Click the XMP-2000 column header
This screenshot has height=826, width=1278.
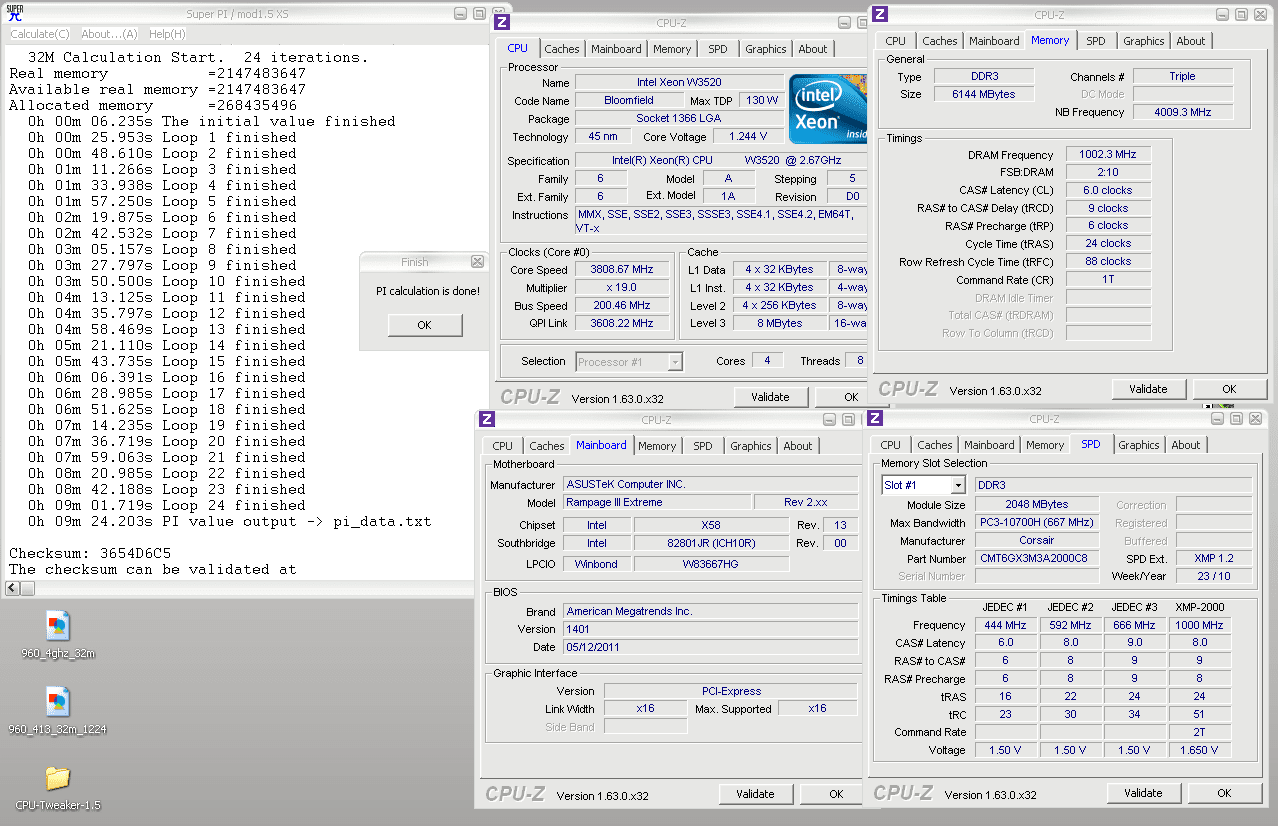click(1198, 607)
